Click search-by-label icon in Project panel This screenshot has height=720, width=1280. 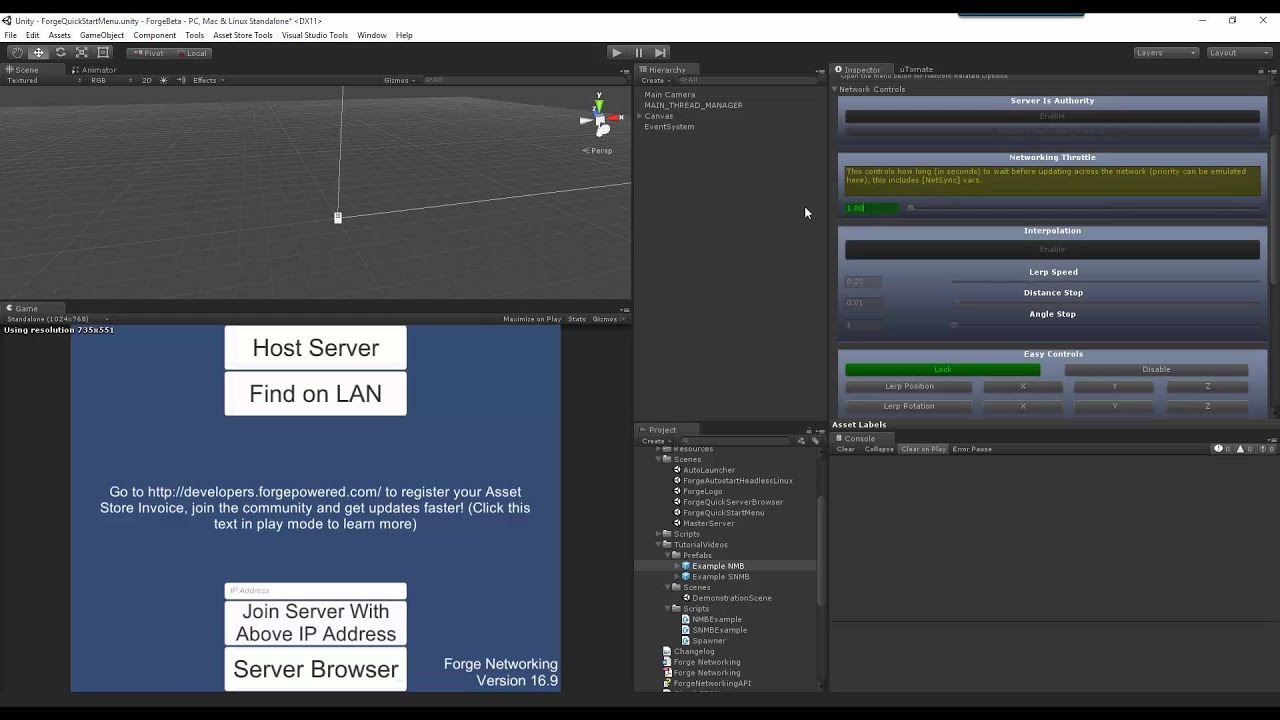pos(814,441)
